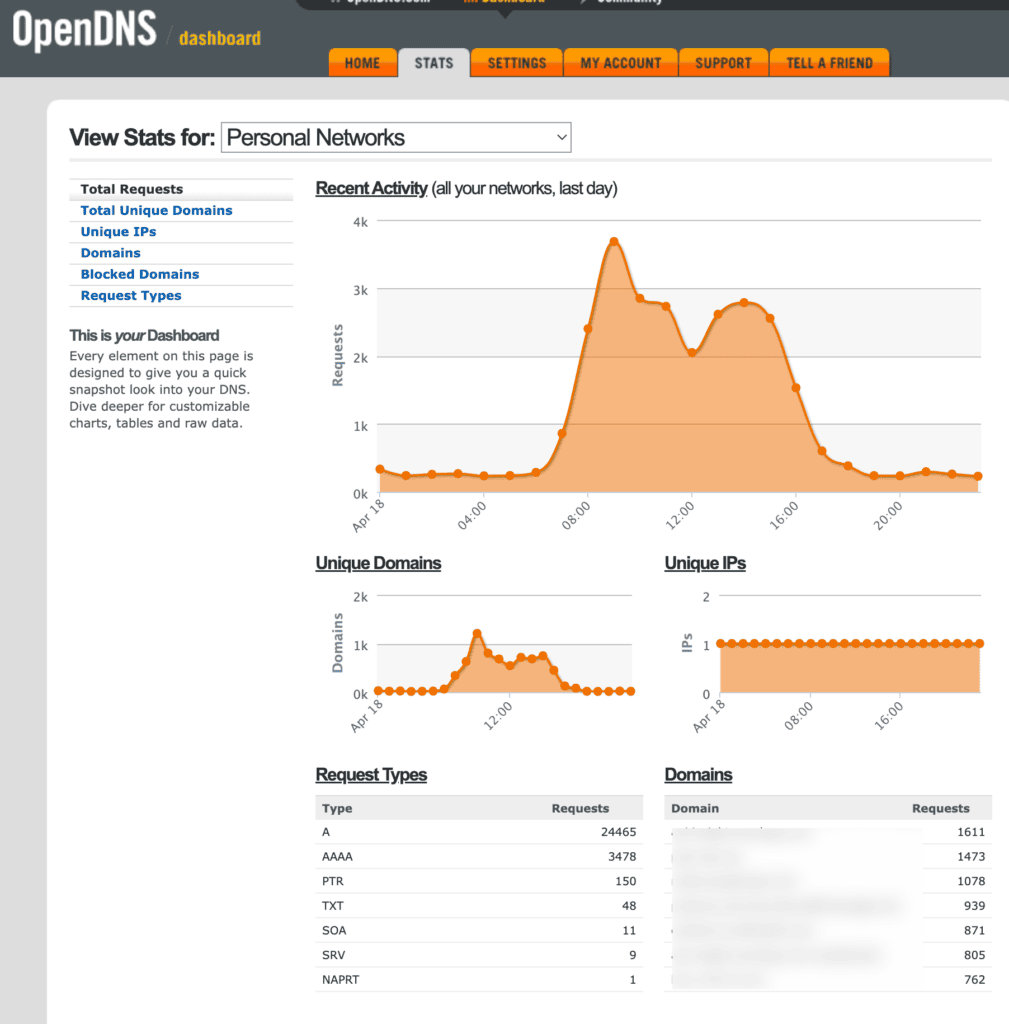1009x1024 pixels.
Task: Open the Total Unique Domains sidebar link
Action: [156, 210]
